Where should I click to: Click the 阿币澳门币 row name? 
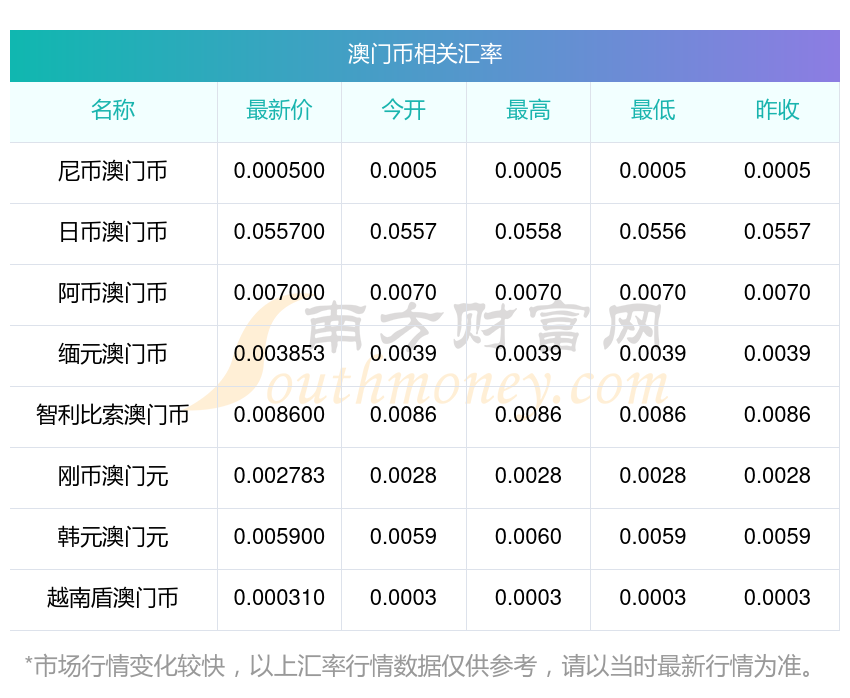[113, 293]
